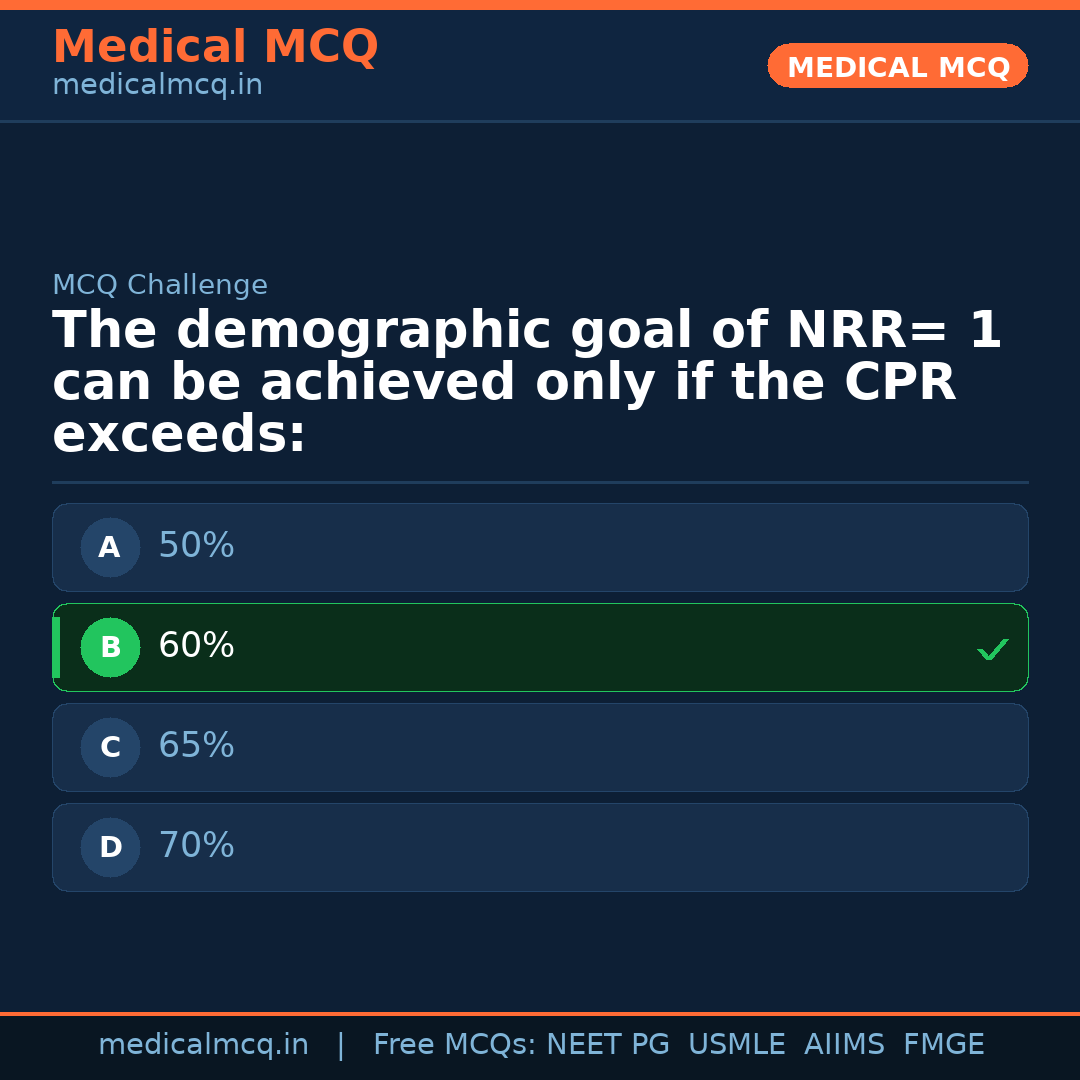Select the 50% answer text

(196, 546)
